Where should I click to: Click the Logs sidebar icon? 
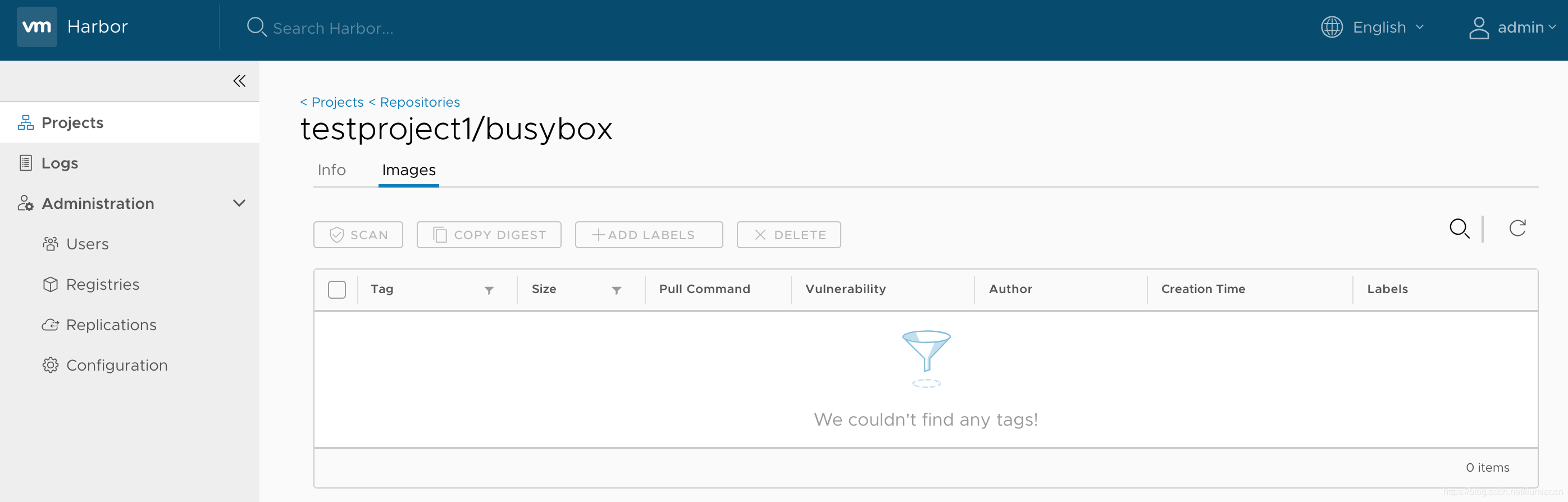point(26,163)
